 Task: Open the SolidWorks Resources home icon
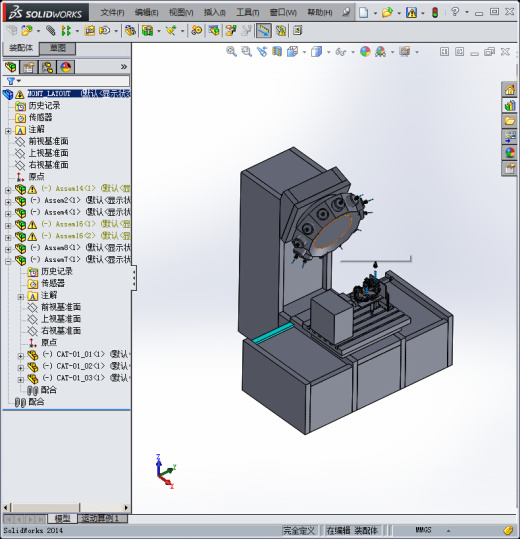click(510, 90)
